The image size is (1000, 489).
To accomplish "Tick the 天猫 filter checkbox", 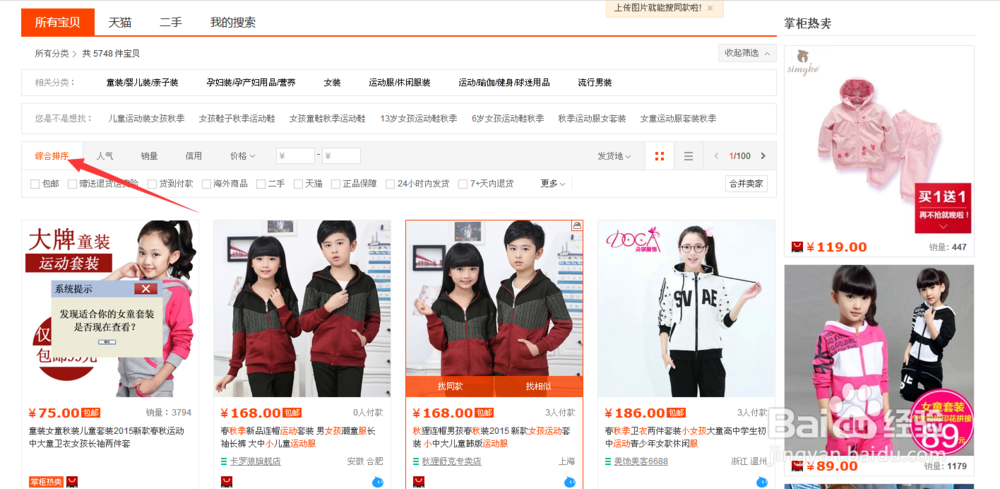I will pyautogui.click(x=298, y=184).
